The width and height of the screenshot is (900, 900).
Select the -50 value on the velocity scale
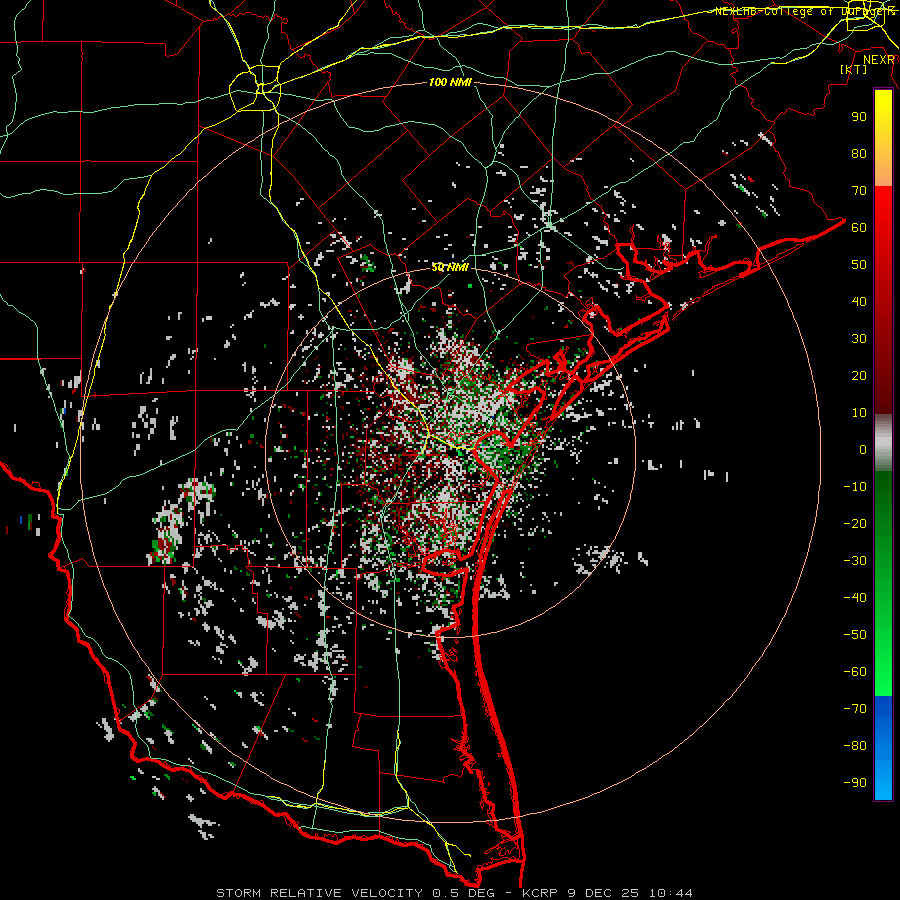coord(855,635)
